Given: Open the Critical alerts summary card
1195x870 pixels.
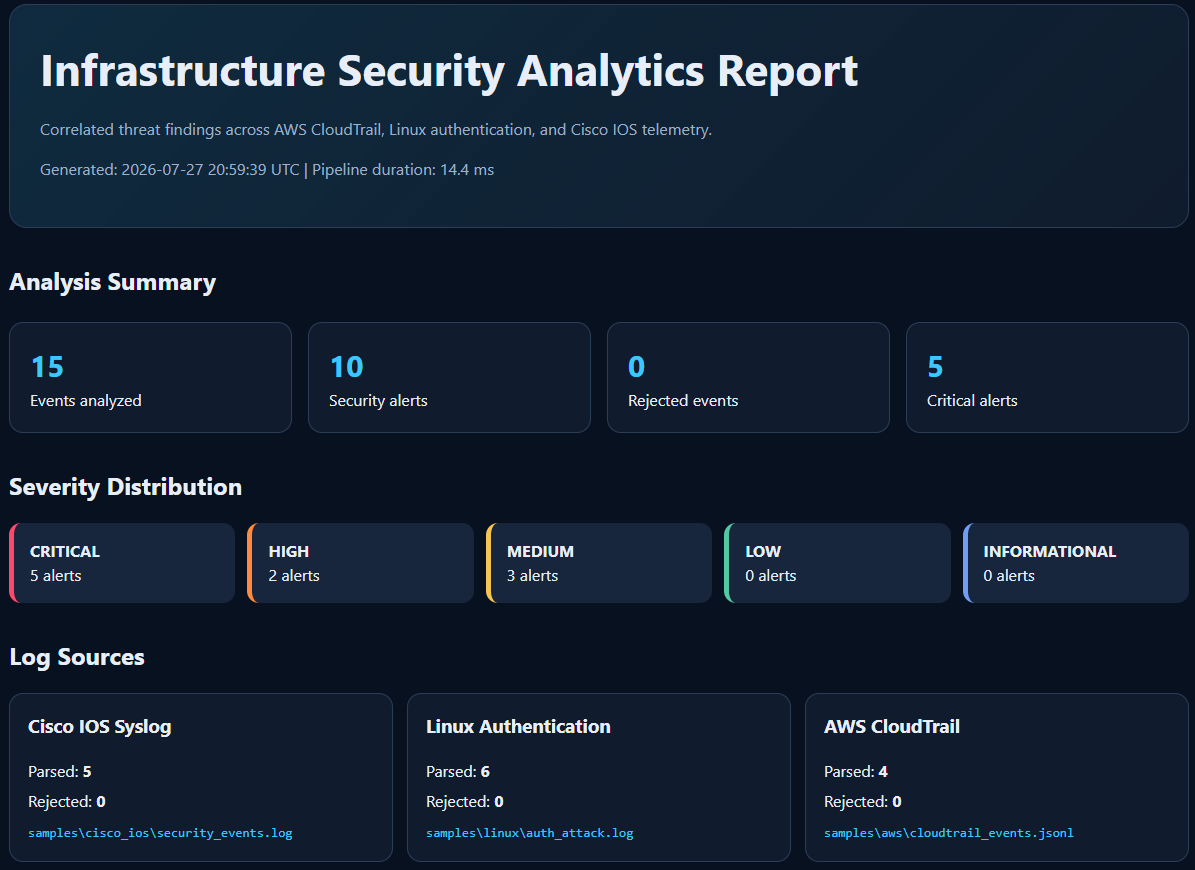Looking at the screenshot, I should click(x=1046, y=377).
